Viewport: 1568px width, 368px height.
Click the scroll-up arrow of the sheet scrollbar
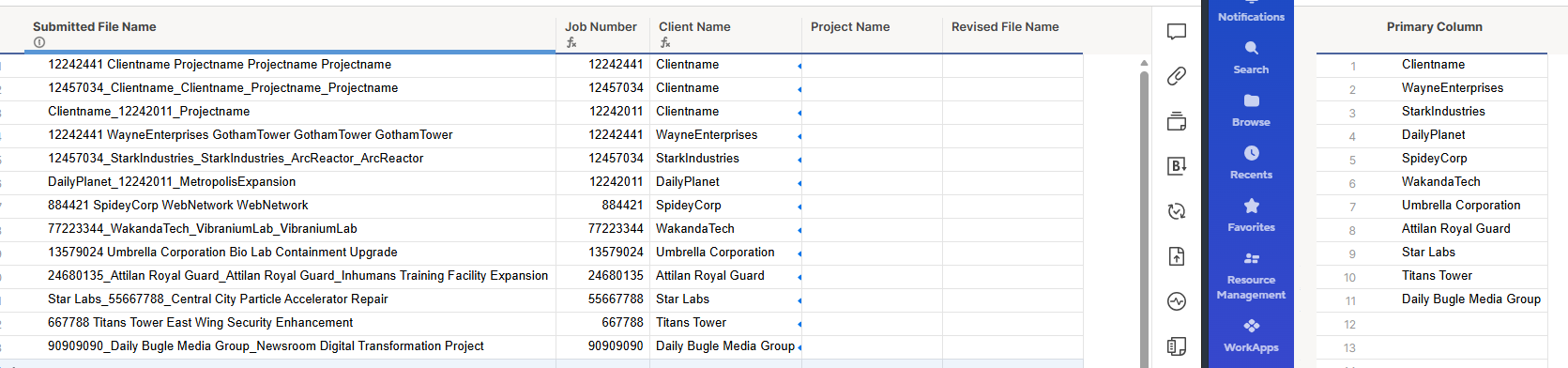pos(1144,64)
